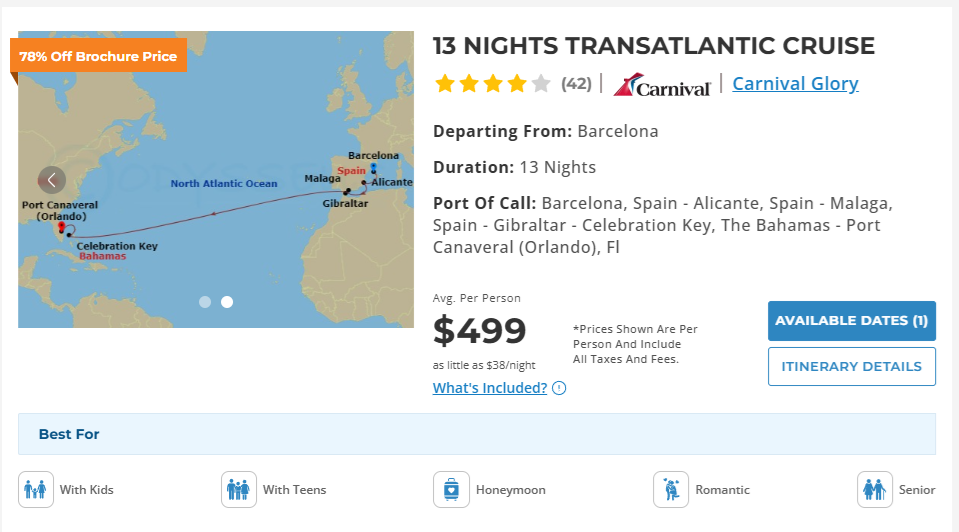Click the previous image arrow on map
The height and width of the screenshot is (532, 959).
(52, 180)
